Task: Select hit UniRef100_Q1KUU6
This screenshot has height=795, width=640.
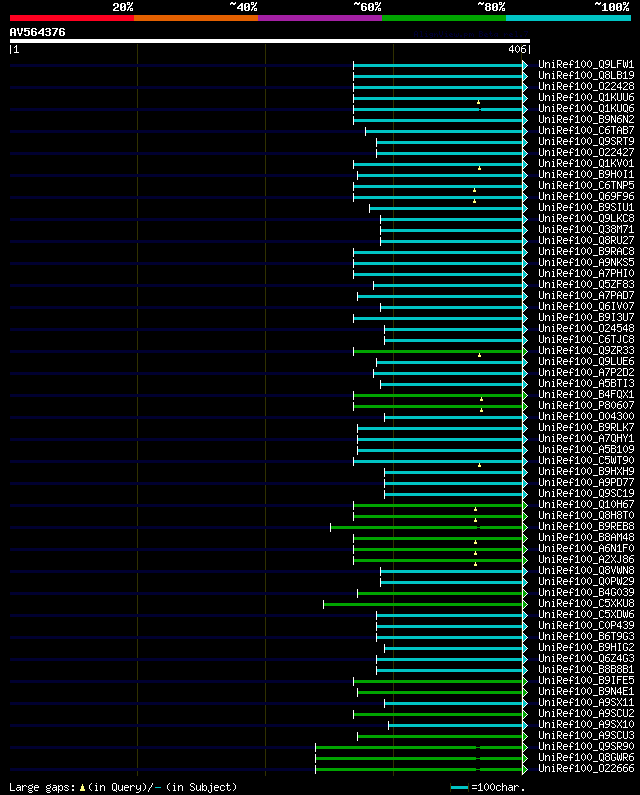Action: [586, 97]
